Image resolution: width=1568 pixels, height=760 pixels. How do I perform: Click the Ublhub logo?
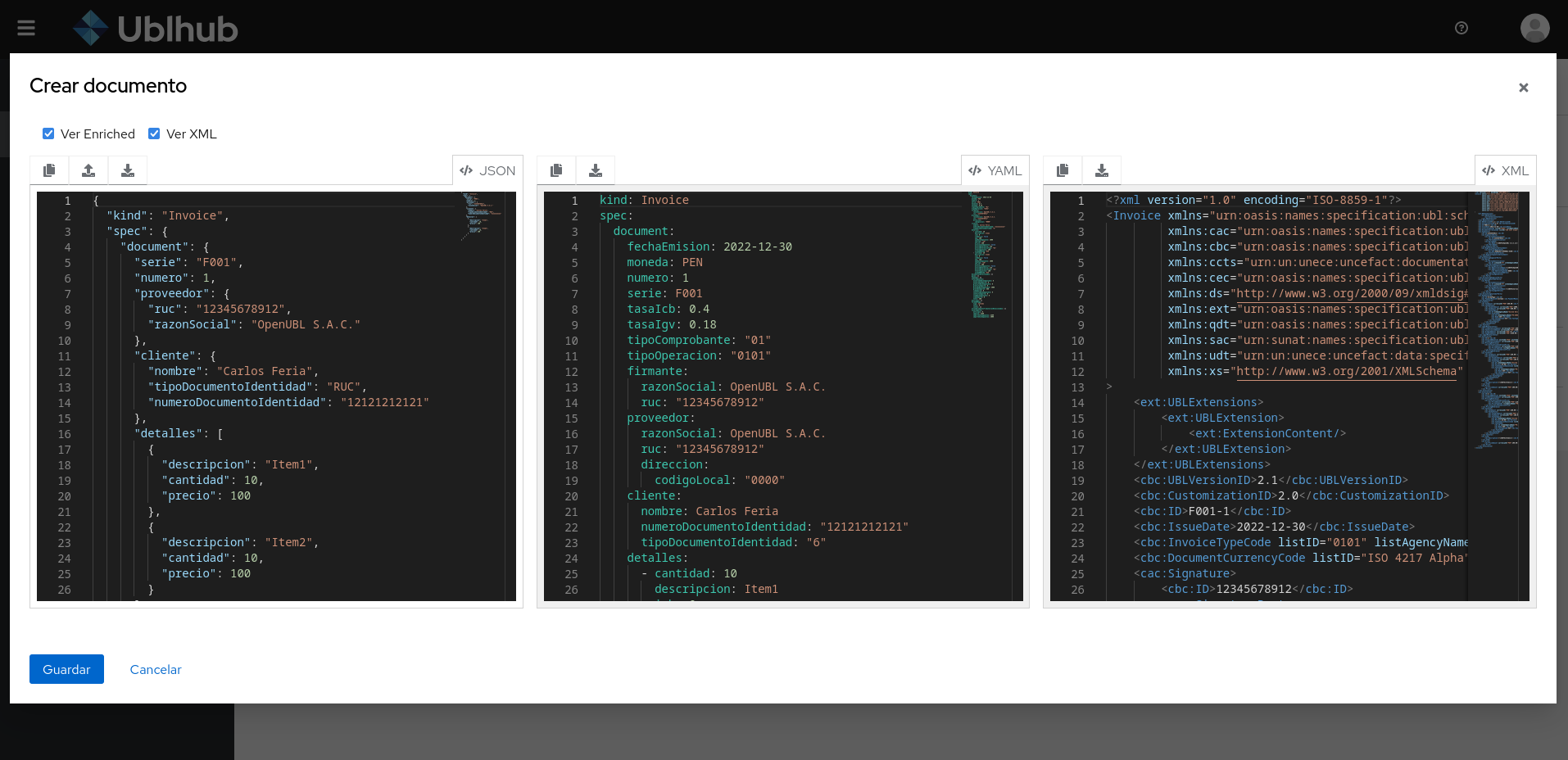click(x=156, y=29)
